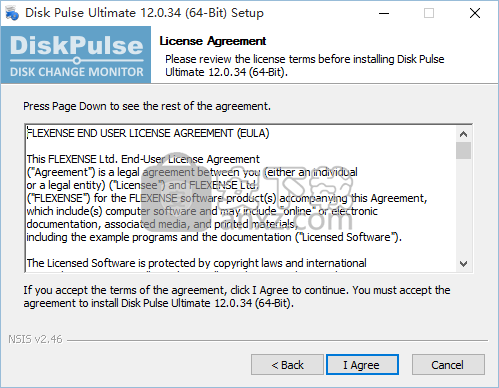
Task: Select the License Agreement heading
Action: tap(213, 41)
